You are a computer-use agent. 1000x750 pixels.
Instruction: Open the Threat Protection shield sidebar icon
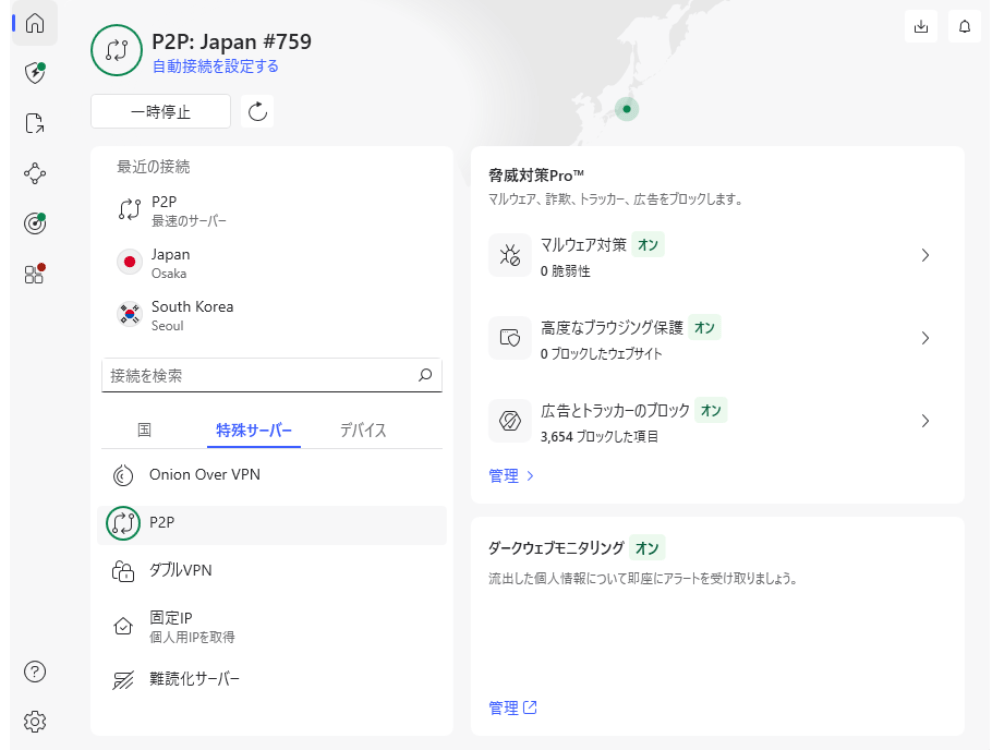click(35, 72)
